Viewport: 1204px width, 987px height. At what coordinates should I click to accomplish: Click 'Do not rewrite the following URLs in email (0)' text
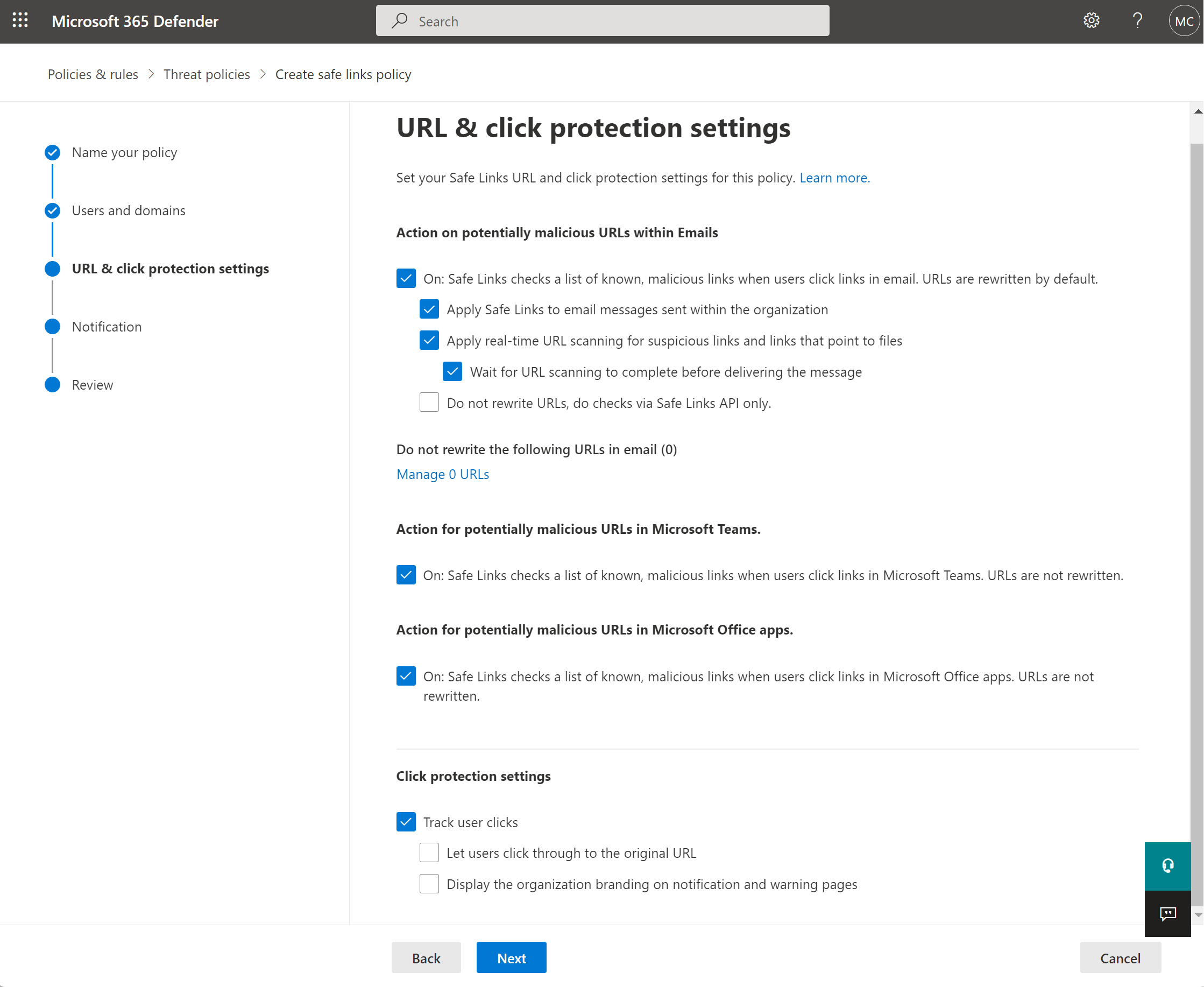(x=536, y=449)
